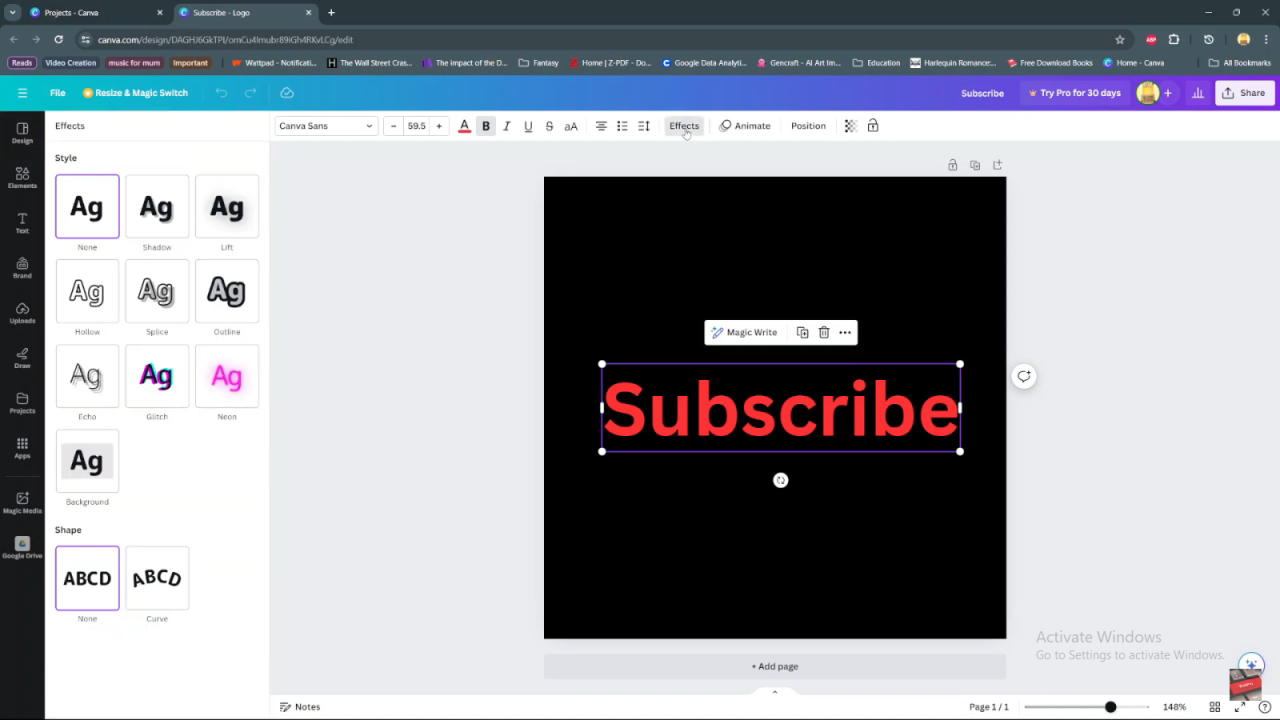
Task: Open the Animate options
Action: [745, 126]
